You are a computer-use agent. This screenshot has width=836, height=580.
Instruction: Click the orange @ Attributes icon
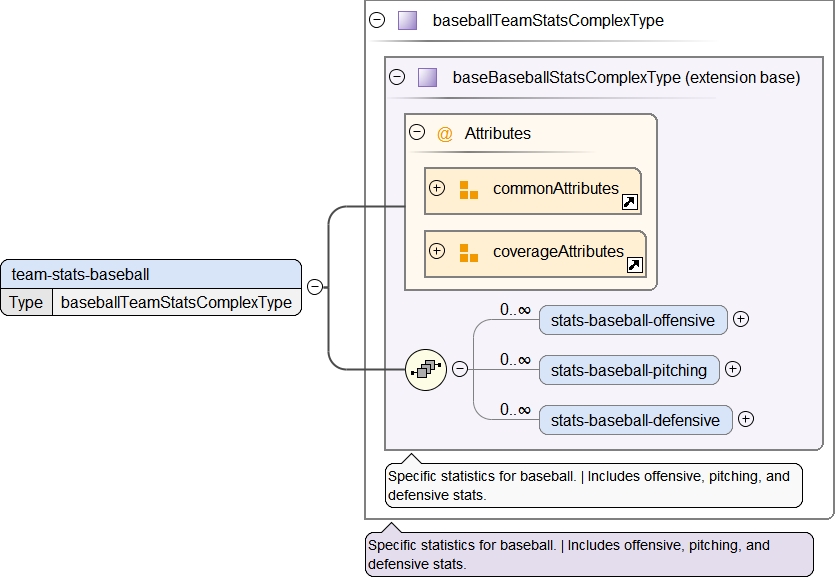(x=445, y=133)
